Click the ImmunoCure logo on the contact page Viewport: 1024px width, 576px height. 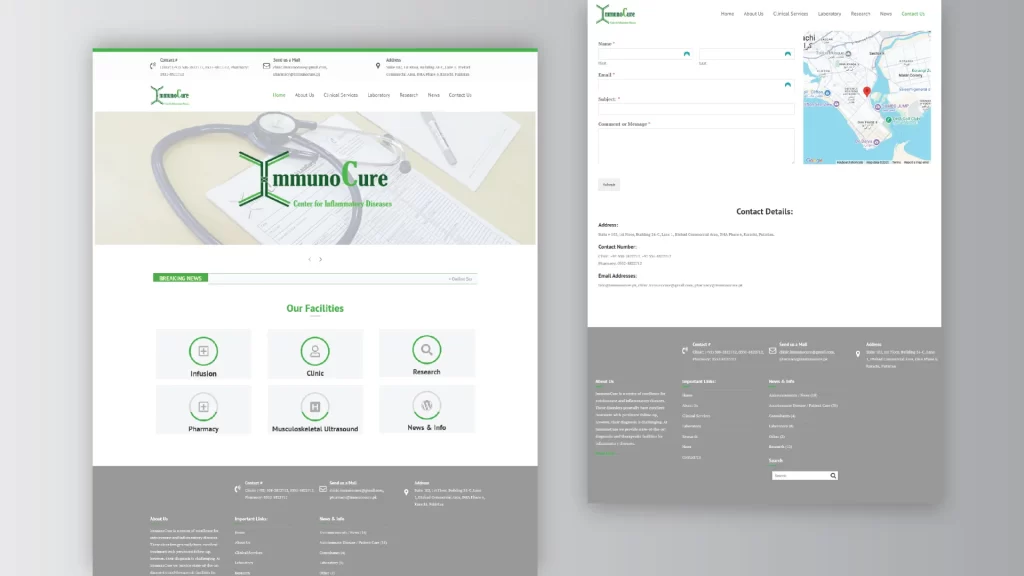617,14
